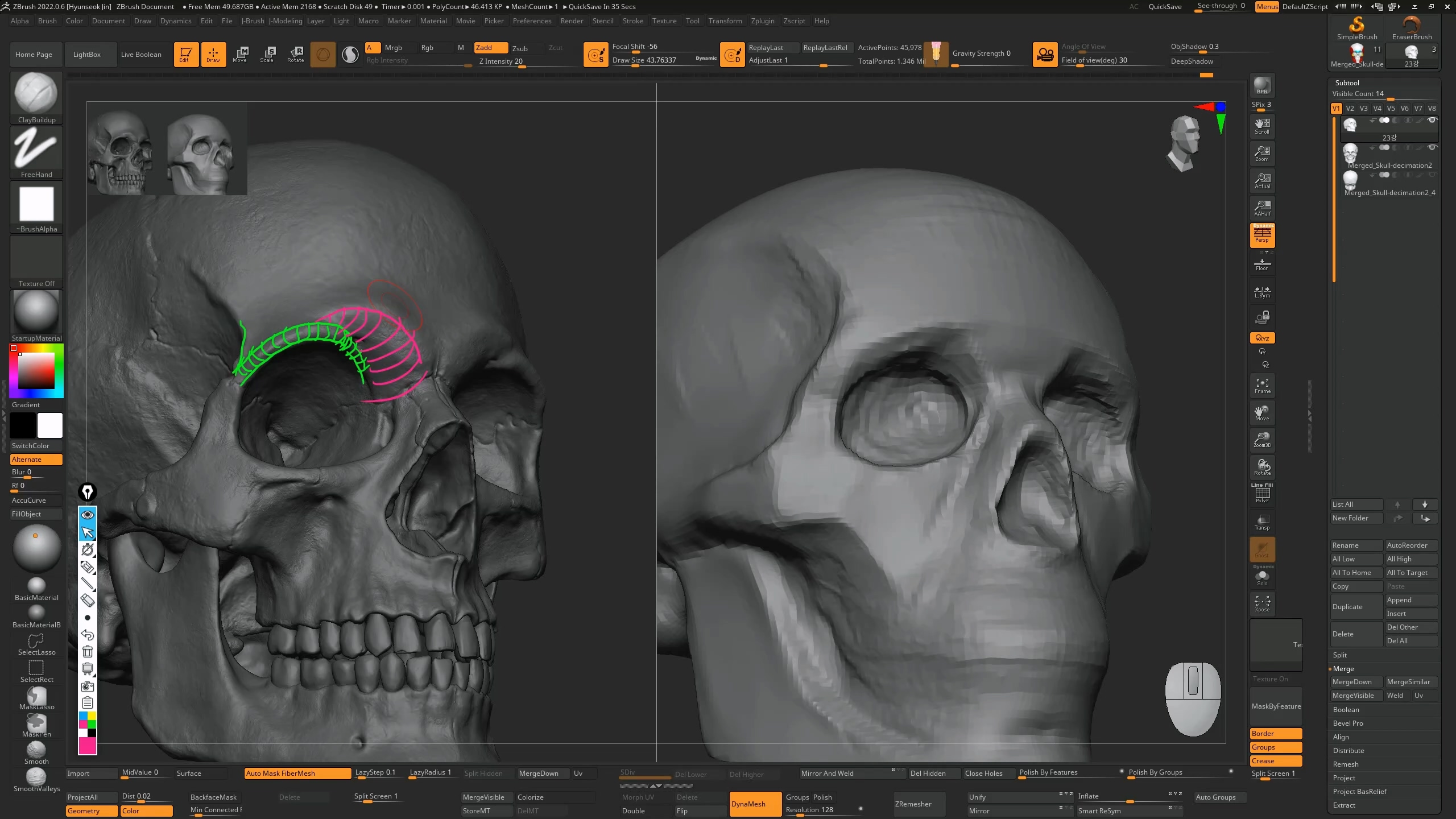The image size is (1456, 819).
Task: Click the white secondary color swatch
Action: click(50, 425)
